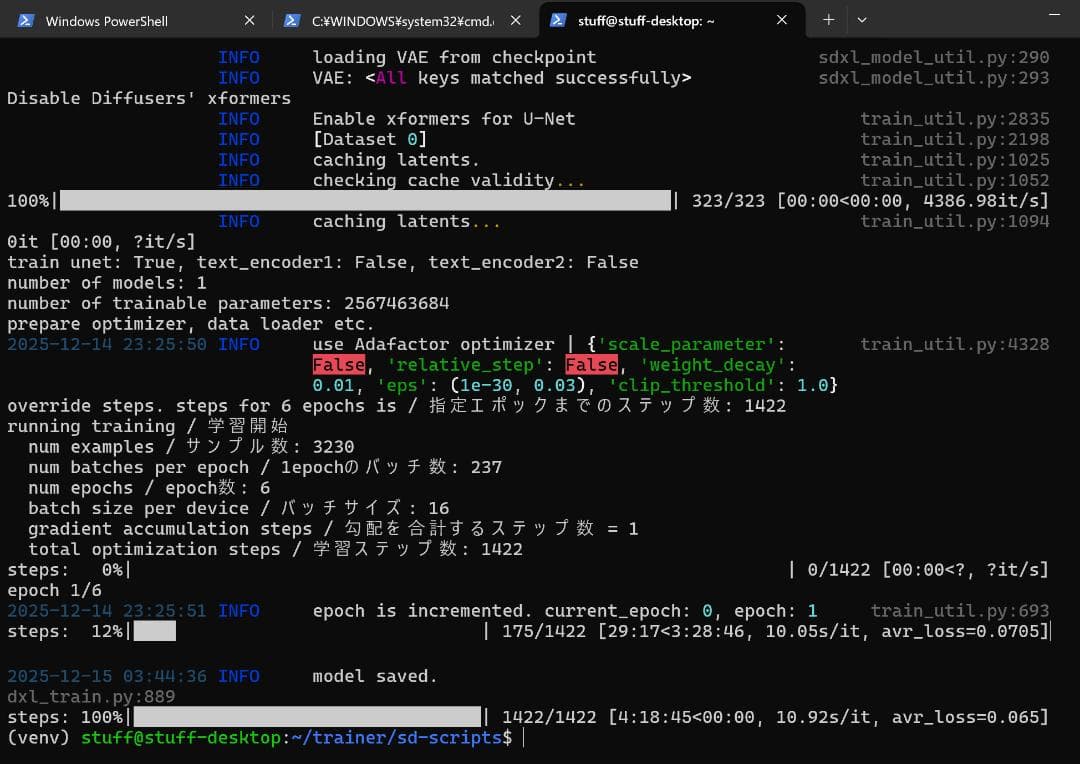
Task: Click the train_util.py:693 source reference
Action: click(x=959, y=611)
